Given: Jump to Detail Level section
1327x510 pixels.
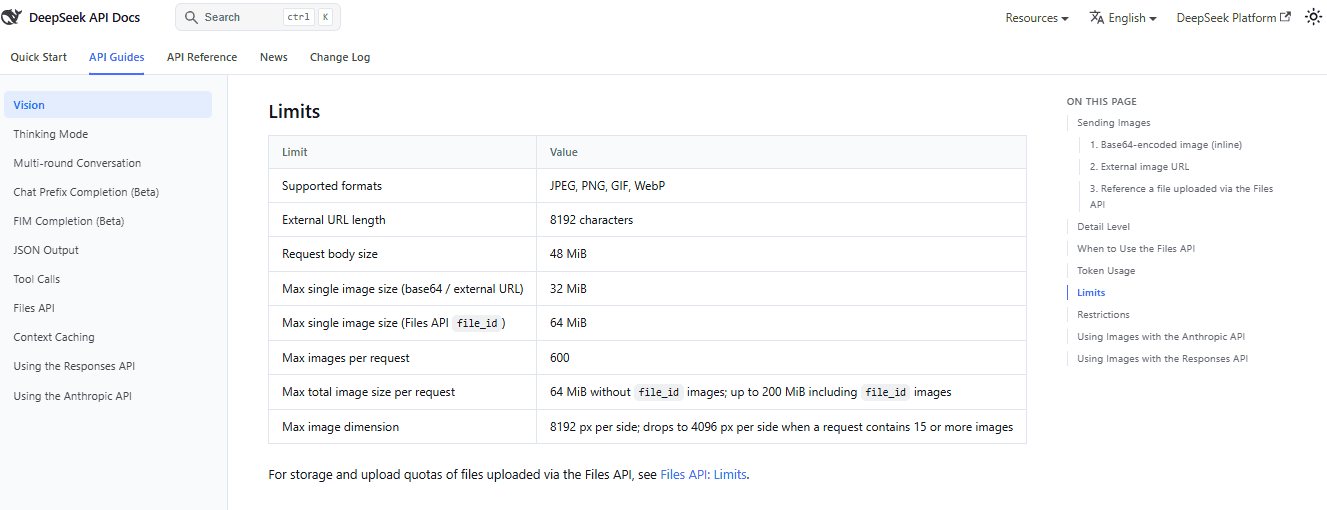Looking at the screenshot, I should coord(1103,227).
